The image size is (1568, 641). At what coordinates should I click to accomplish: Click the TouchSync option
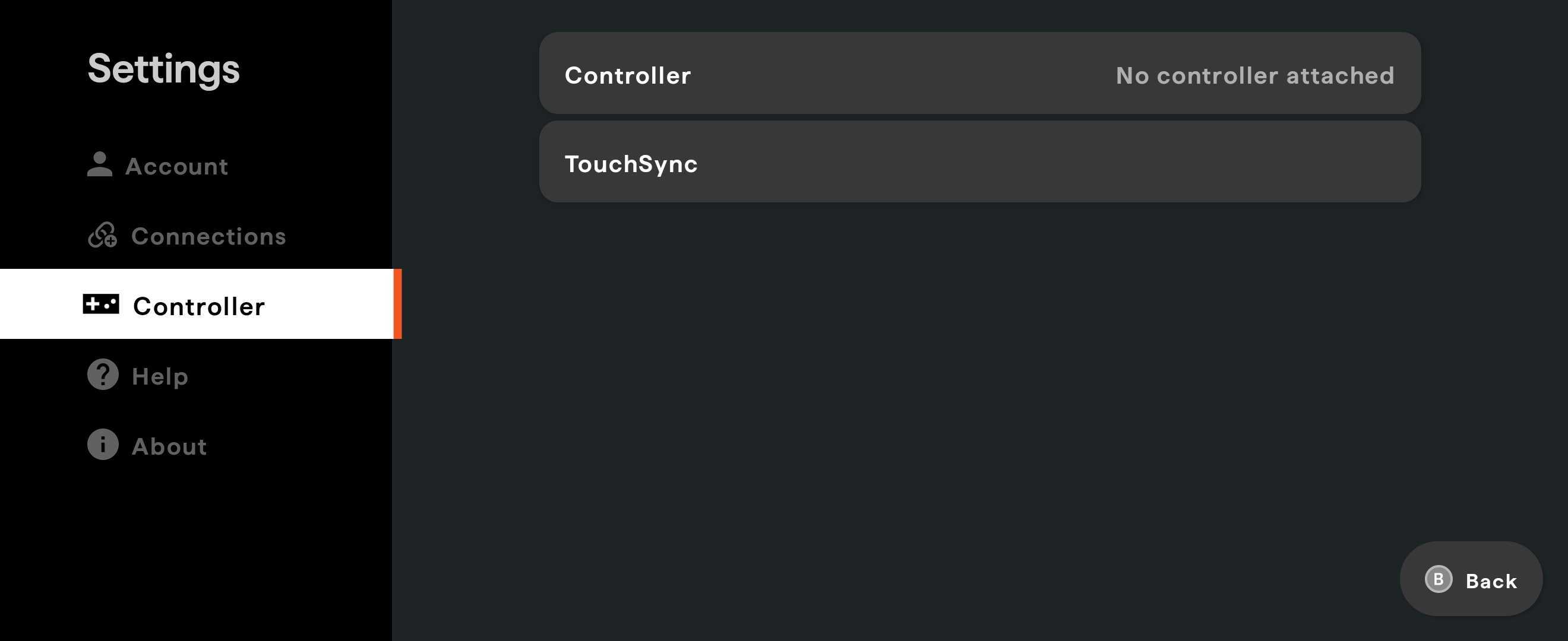[631, 163]
